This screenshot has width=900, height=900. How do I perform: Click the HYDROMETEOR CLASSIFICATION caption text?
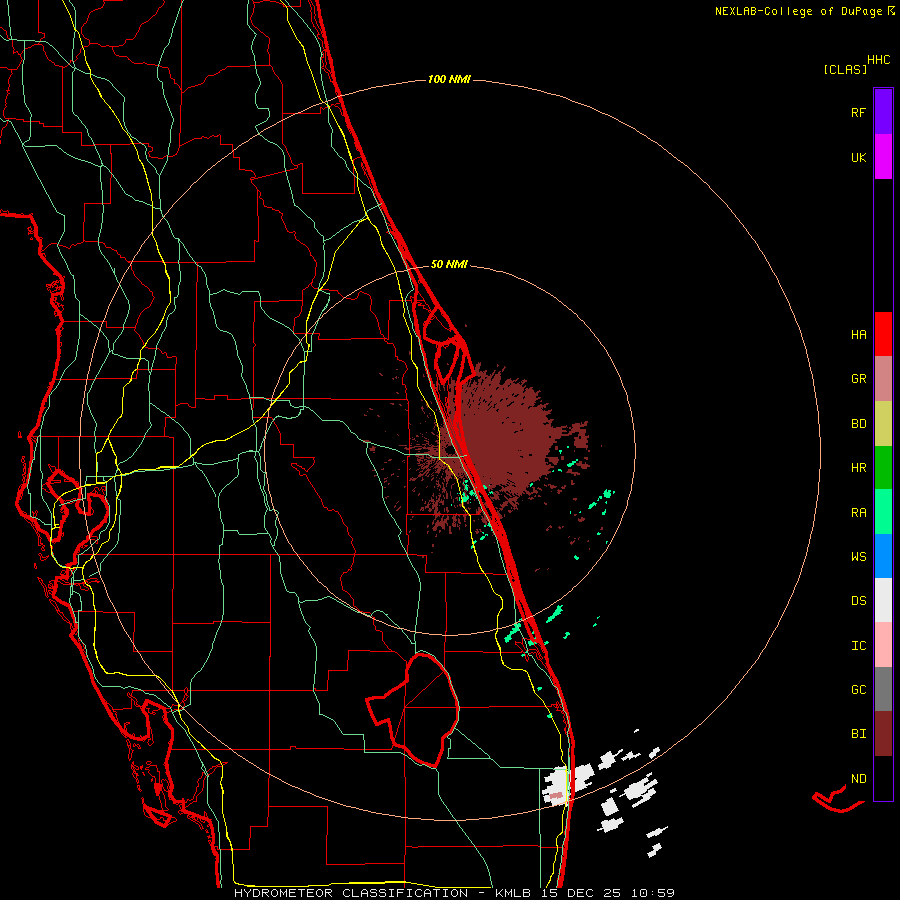point(351,893)
